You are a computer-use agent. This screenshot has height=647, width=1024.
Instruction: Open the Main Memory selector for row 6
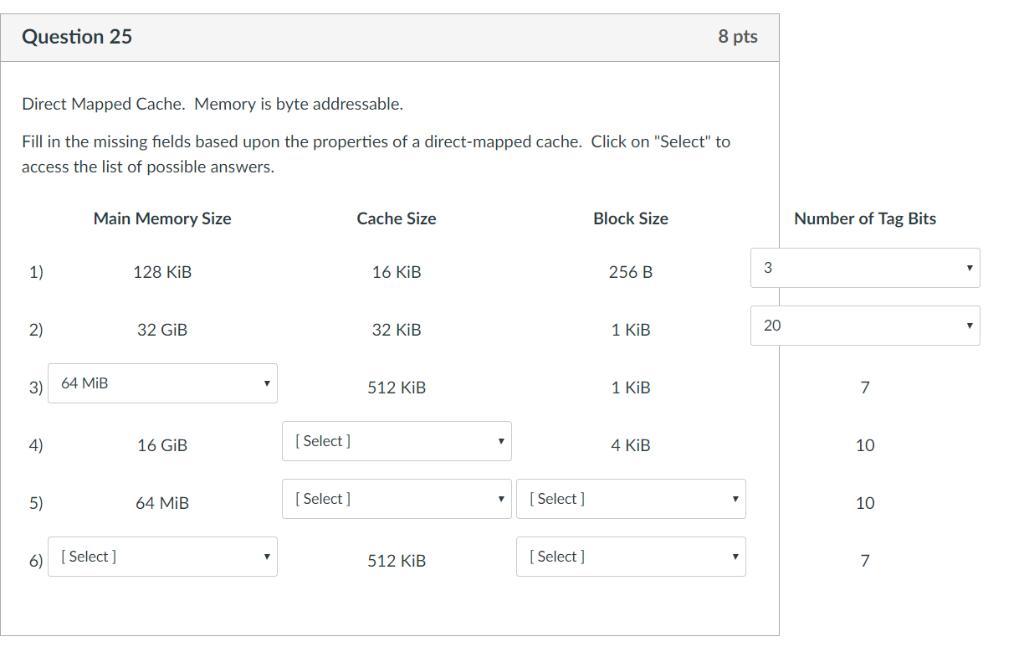[162, 556]
